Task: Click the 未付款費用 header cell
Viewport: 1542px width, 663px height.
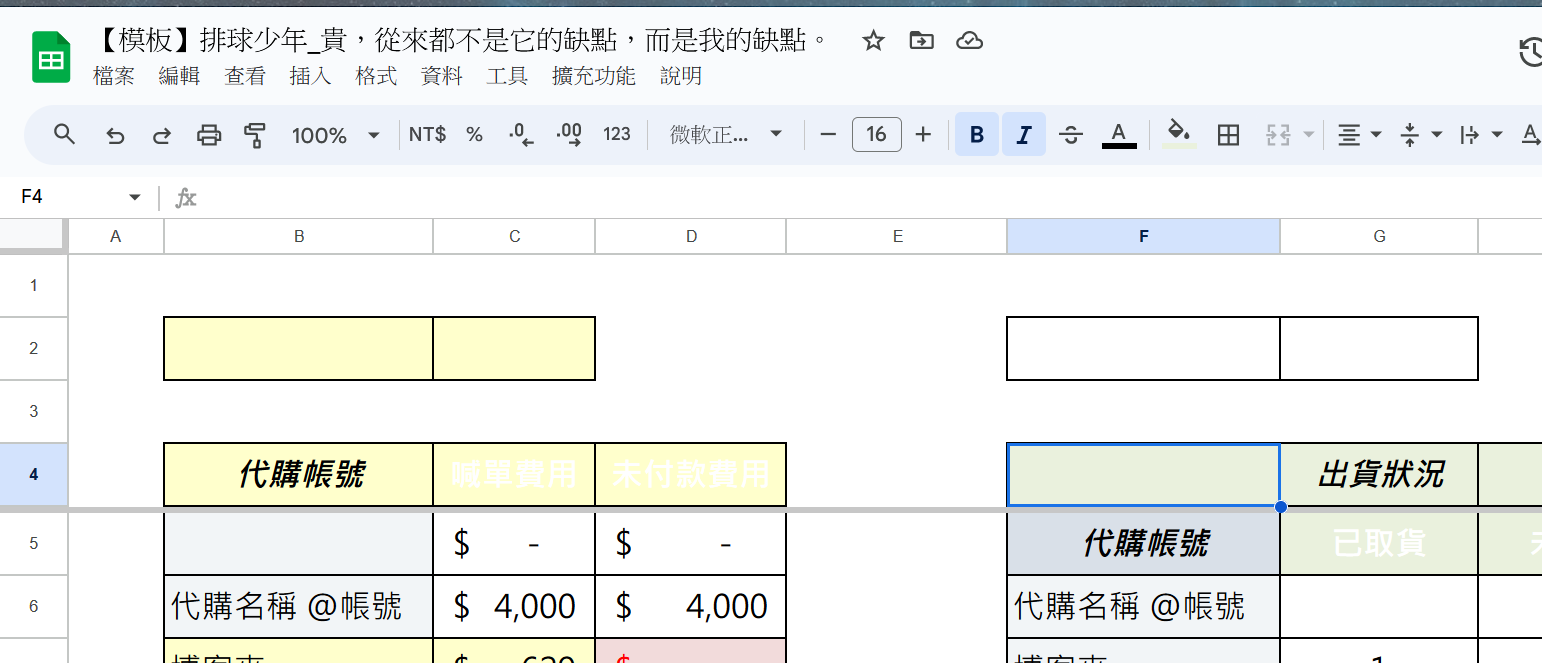Action: (691, 475)
